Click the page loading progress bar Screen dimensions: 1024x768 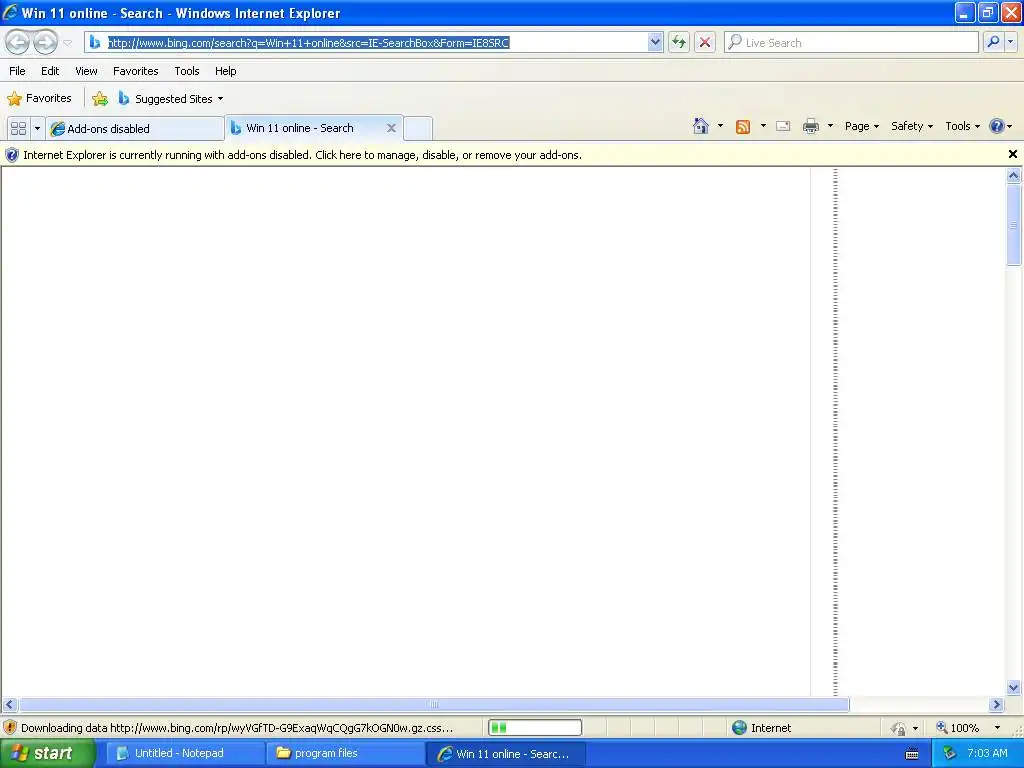535,728
